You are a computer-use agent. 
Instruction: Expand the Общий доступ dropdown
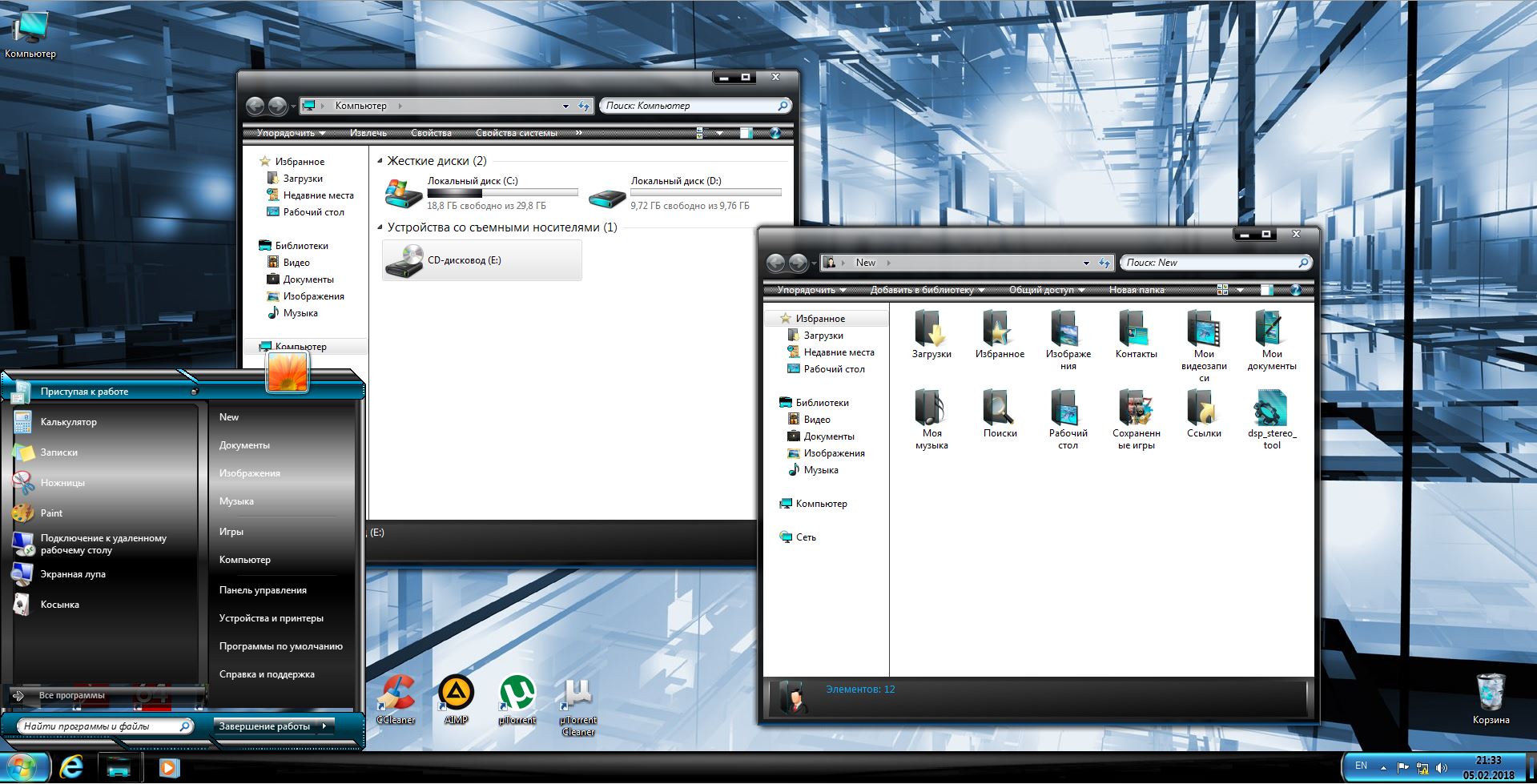(x=1047, y=290)
